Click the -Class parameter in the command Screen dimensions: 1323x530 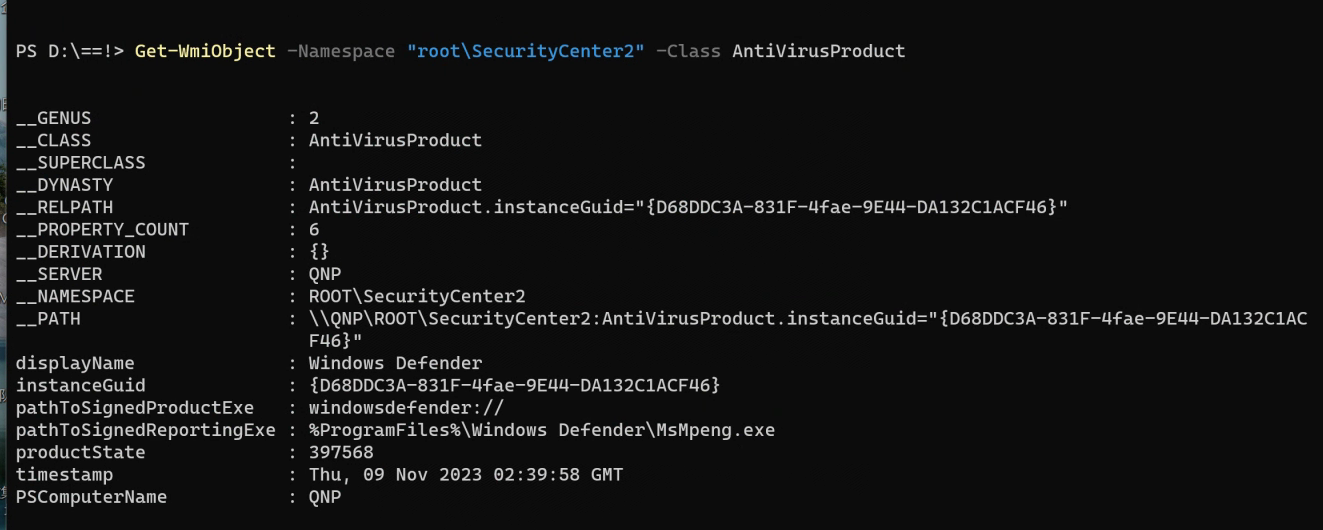point(688,51)
